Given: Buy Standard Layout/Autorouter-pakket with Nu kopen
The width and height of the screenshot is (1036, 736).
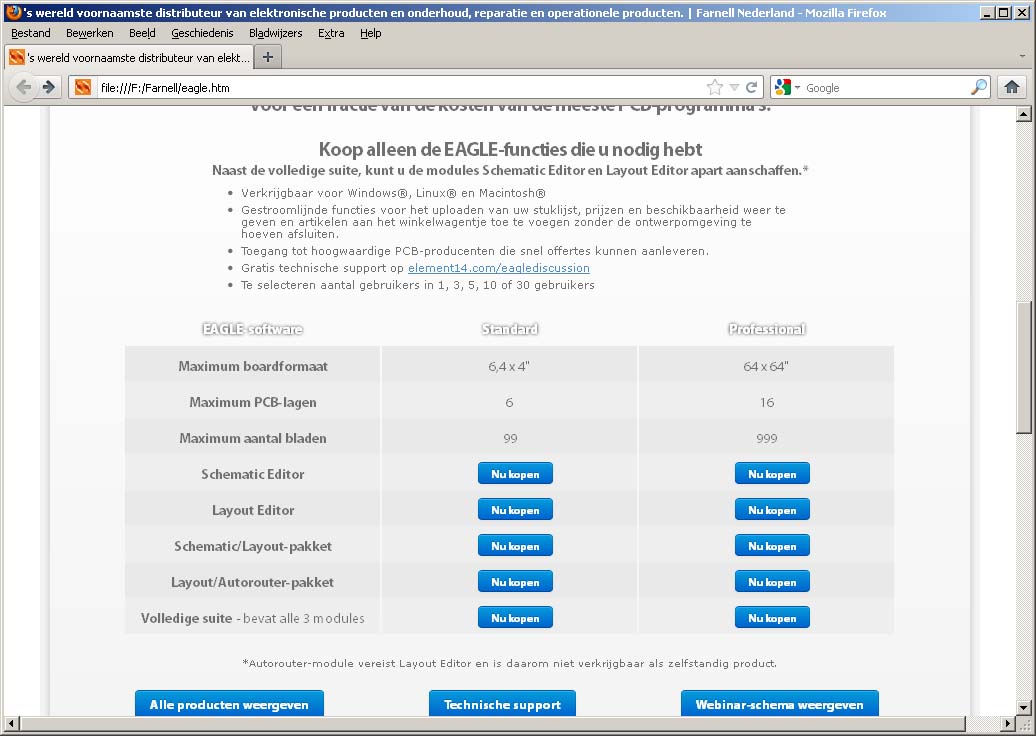Looking at the screenshot, I should (x=515, y=582).
